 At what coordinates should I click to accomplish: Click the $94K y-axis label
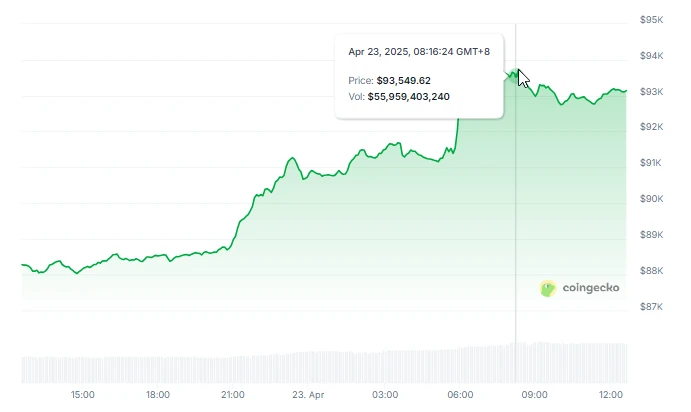[653, 56]
